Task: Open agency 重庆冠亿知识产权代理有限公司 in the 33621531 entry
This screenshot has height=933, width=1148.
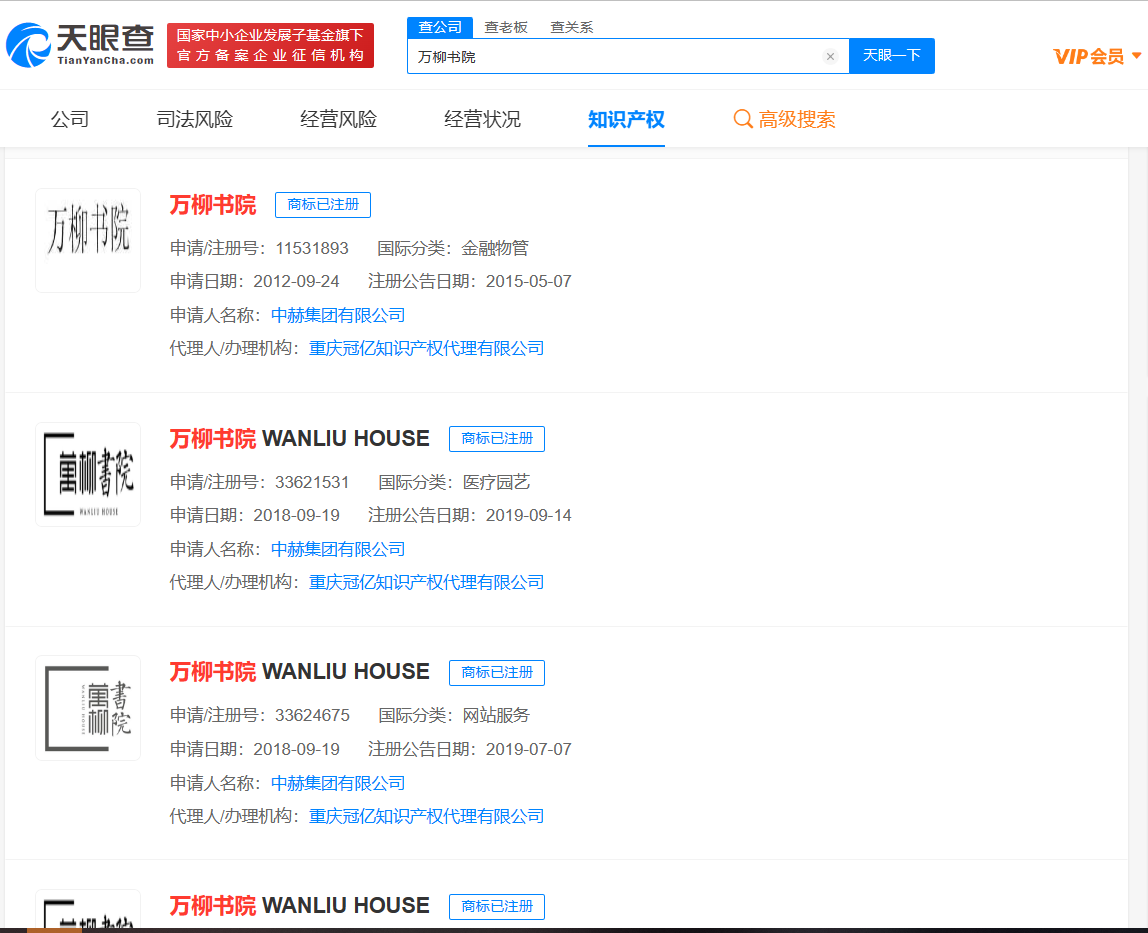Action: pos(427,582)
